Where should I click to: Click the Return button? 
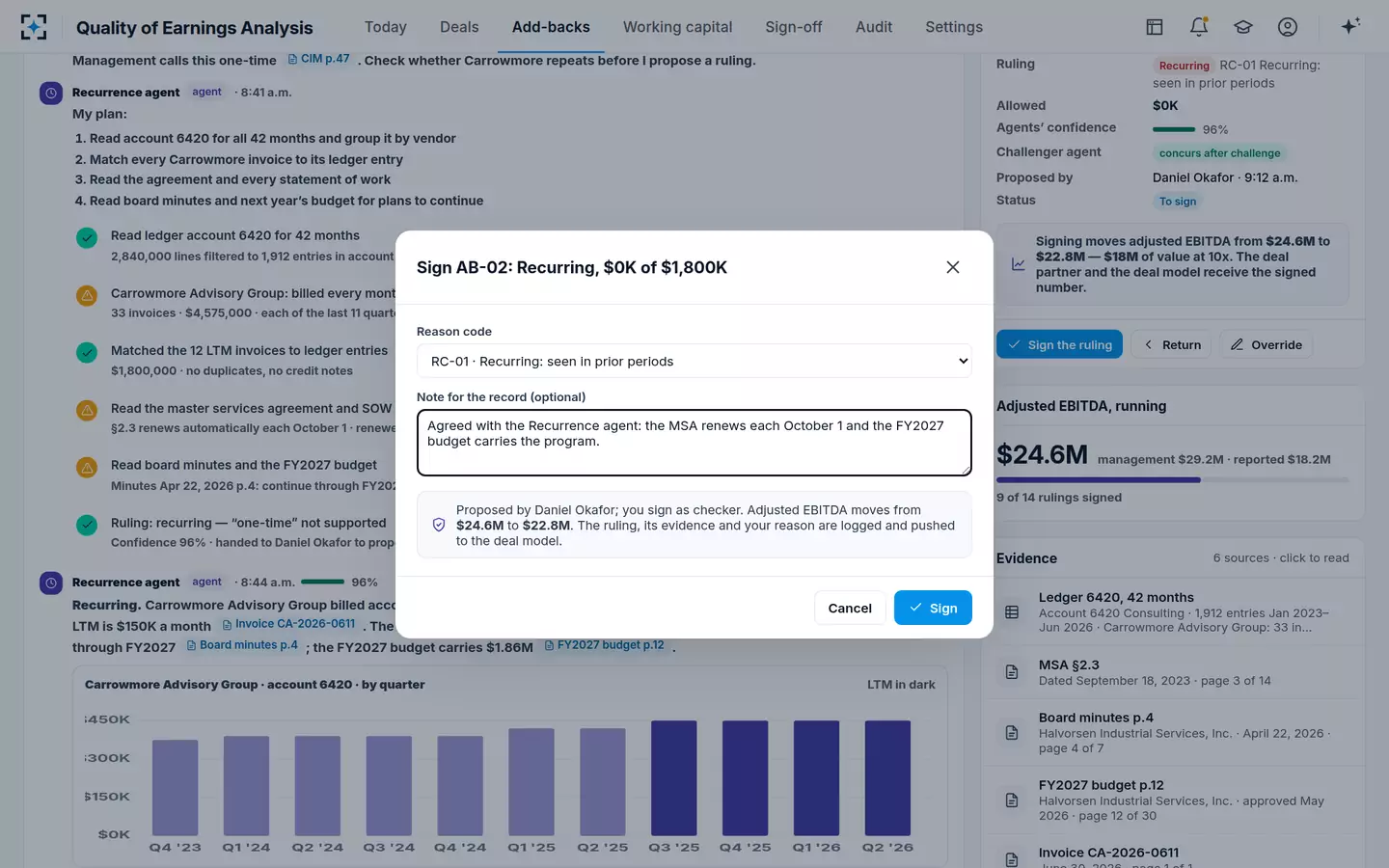(x=1173, y=344)
